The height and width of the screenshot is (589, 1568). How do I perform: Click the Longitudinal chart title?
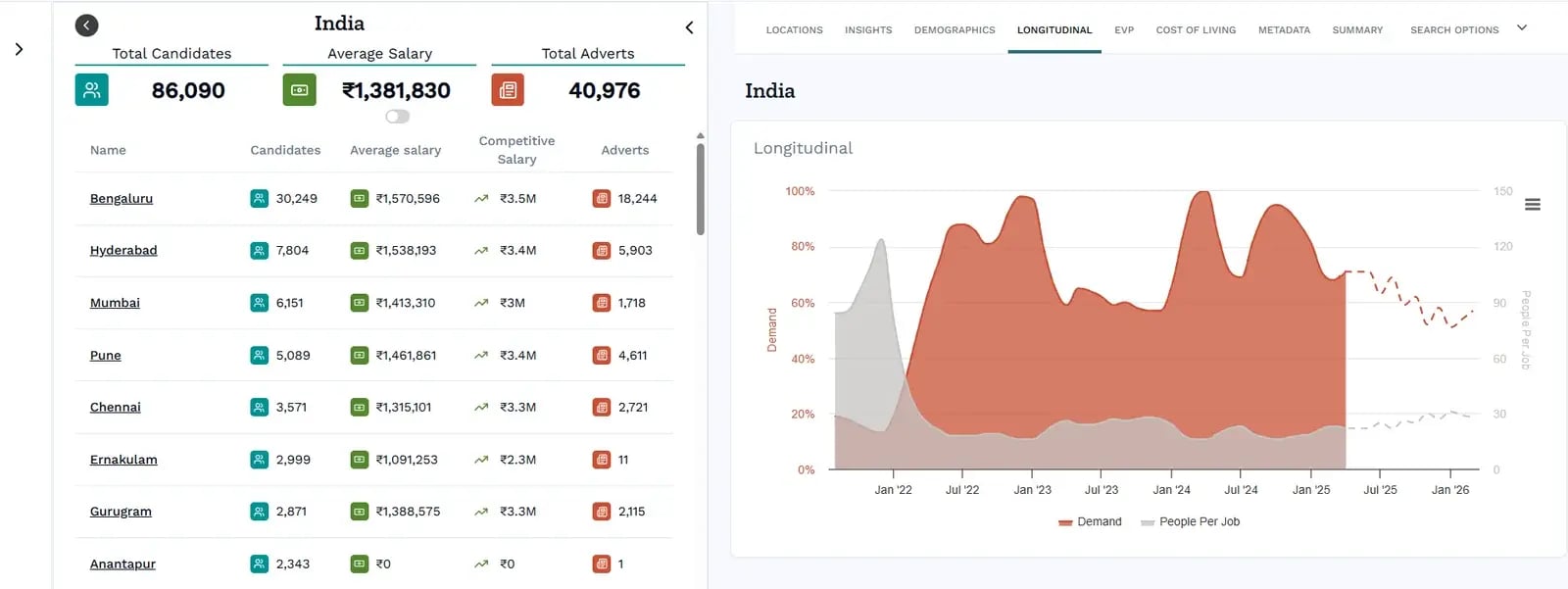pos(803,149)
